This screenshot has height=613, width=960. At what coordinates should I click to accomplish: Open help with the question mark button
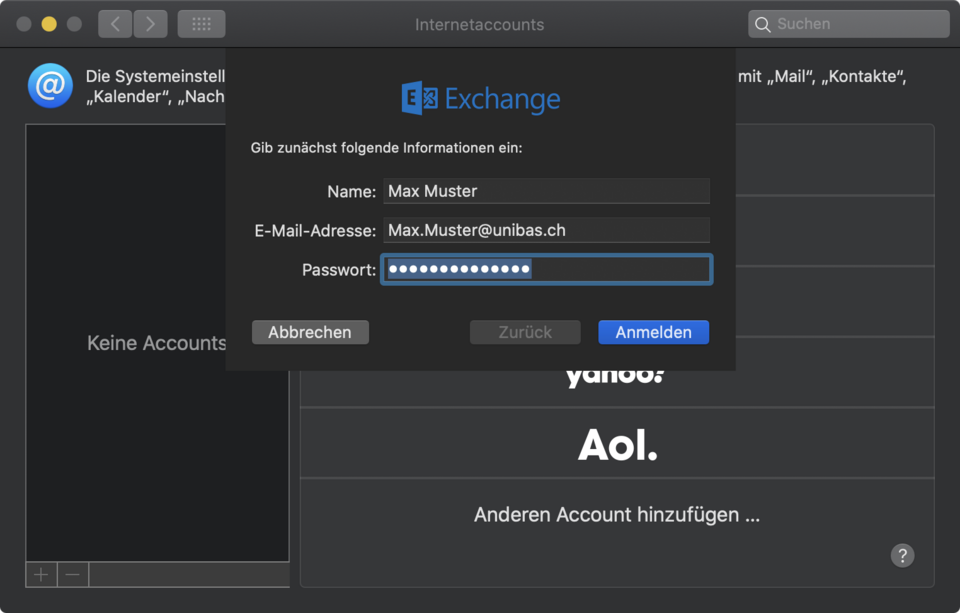click(902, 556)
